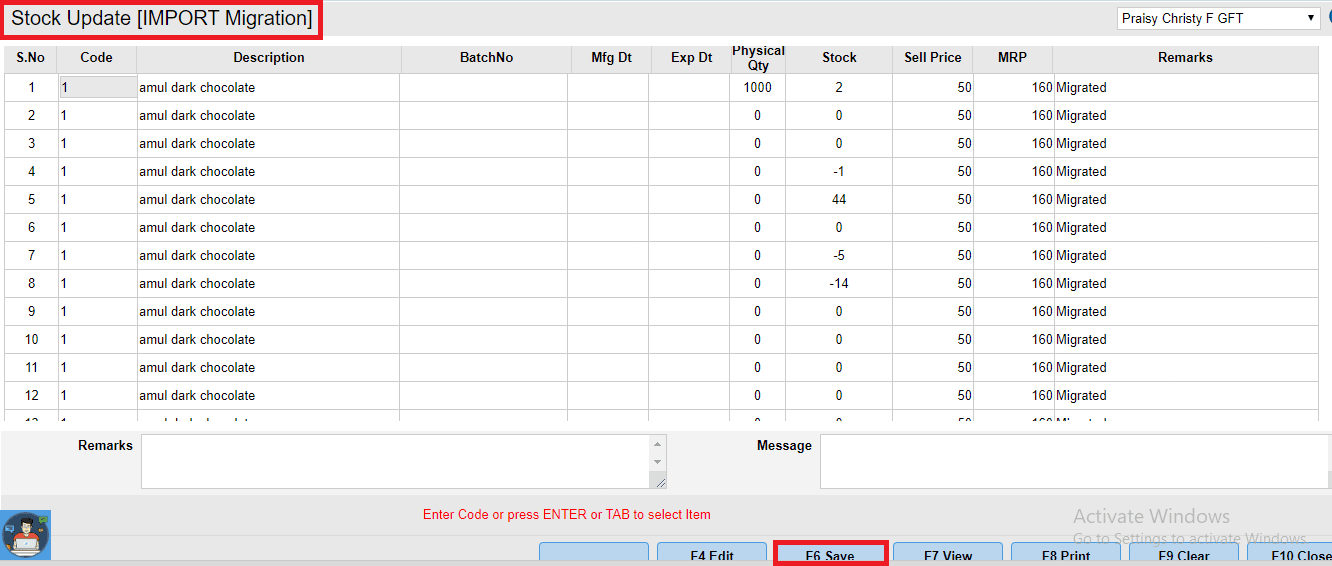Click the Sell Price column header
1332x566 pixels.
[933, 58]
